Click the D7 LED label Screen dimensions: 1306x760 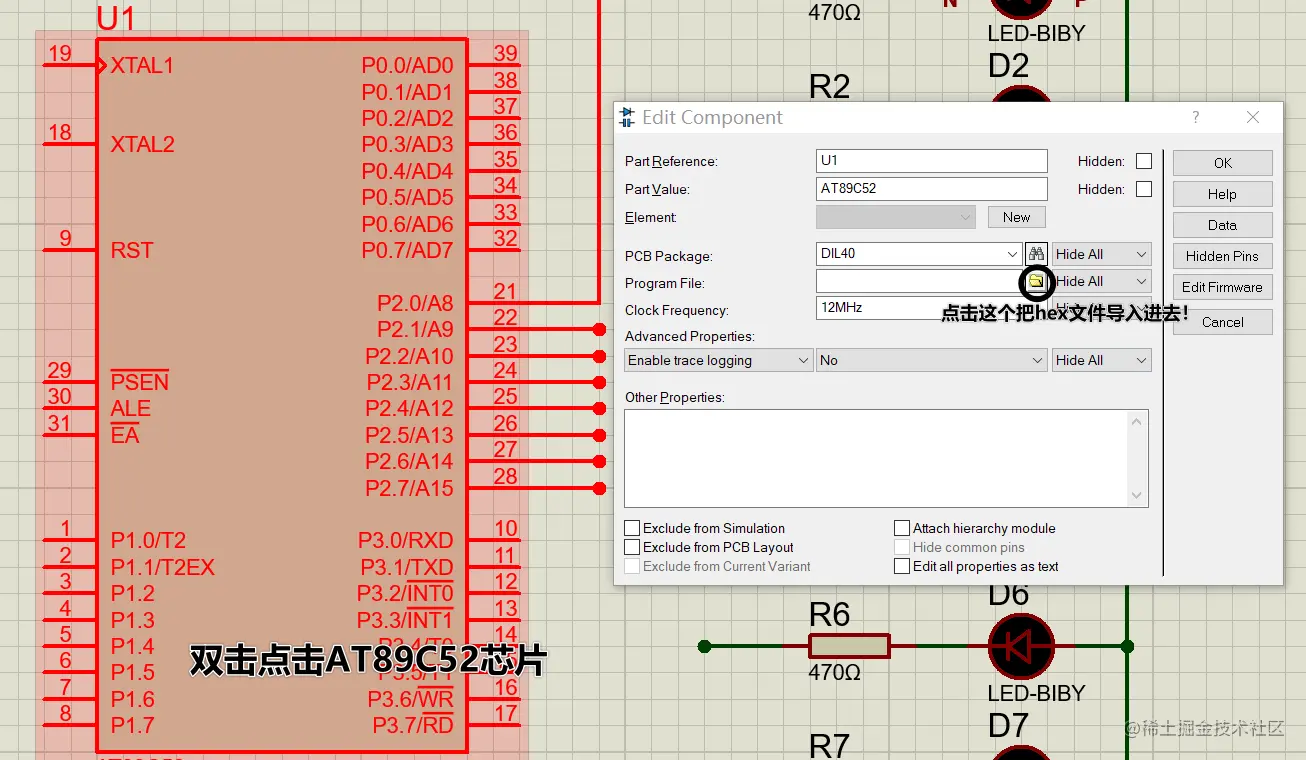[1008, 726]
